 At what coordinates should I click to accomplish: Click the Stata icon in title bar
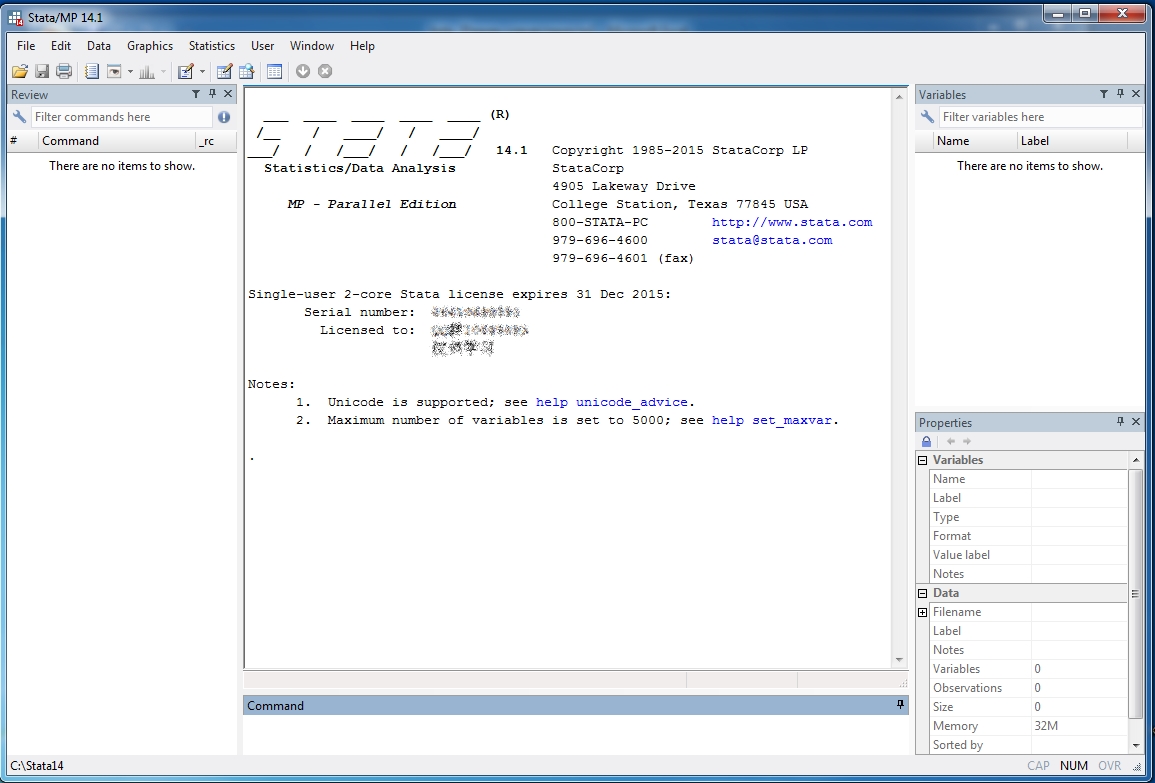pos(15,17)
